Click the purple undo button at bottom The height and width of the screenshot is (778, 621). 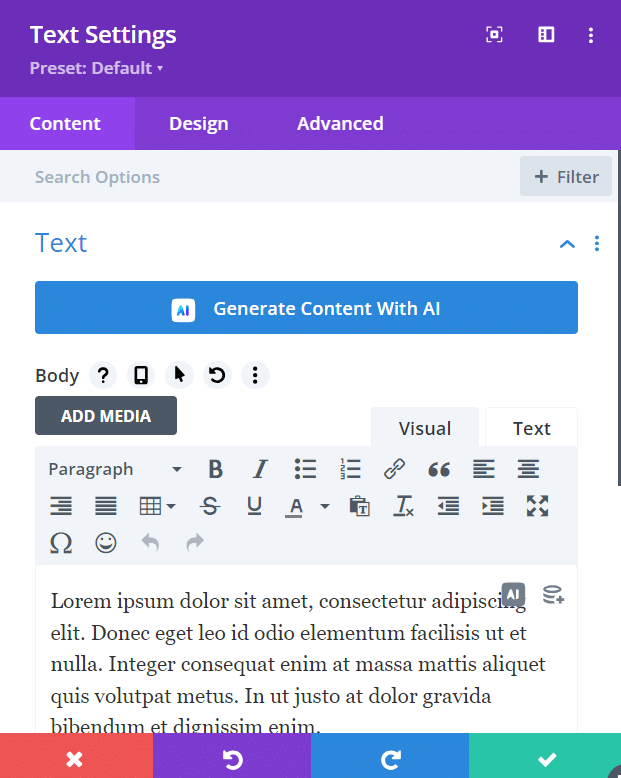(x=232, y=756)
